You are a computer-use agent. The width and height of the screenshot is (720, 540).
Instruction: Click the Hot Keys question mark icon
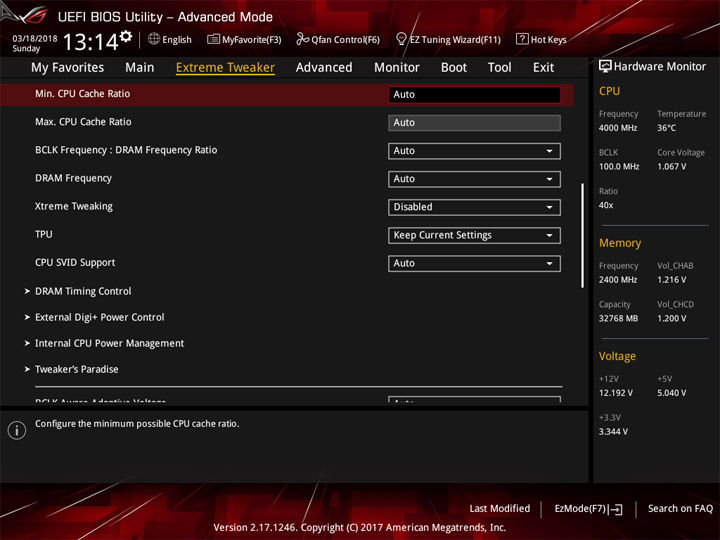point(522,39)
